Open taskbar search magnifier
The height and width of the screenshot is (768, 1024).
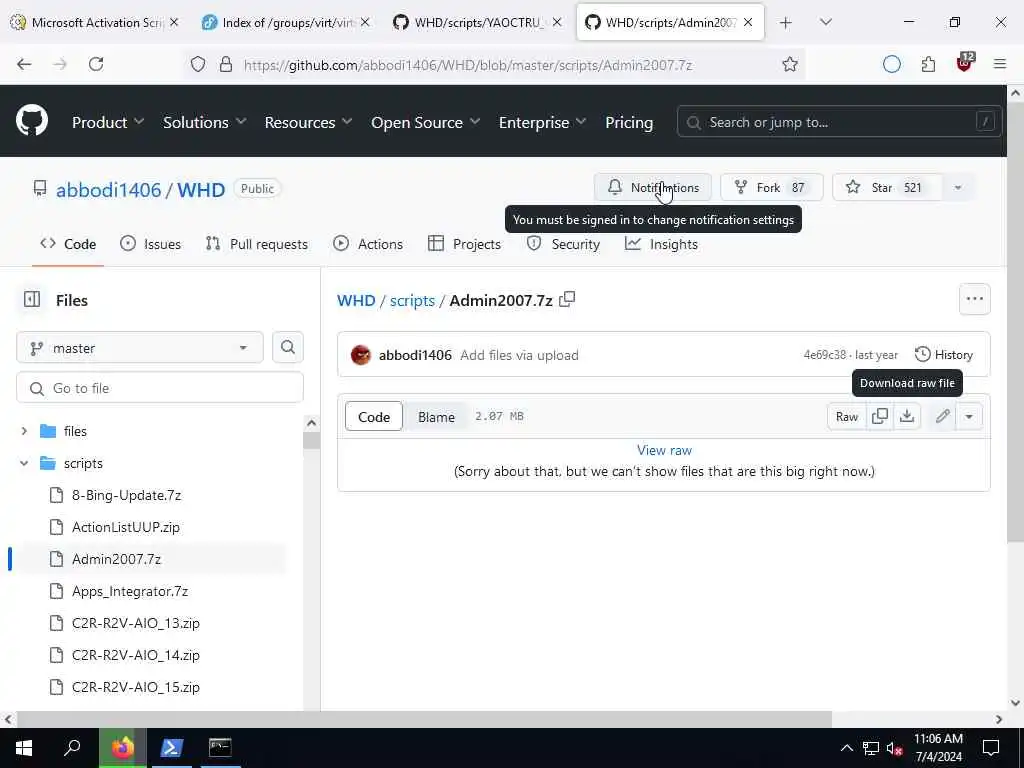[72, 748]
